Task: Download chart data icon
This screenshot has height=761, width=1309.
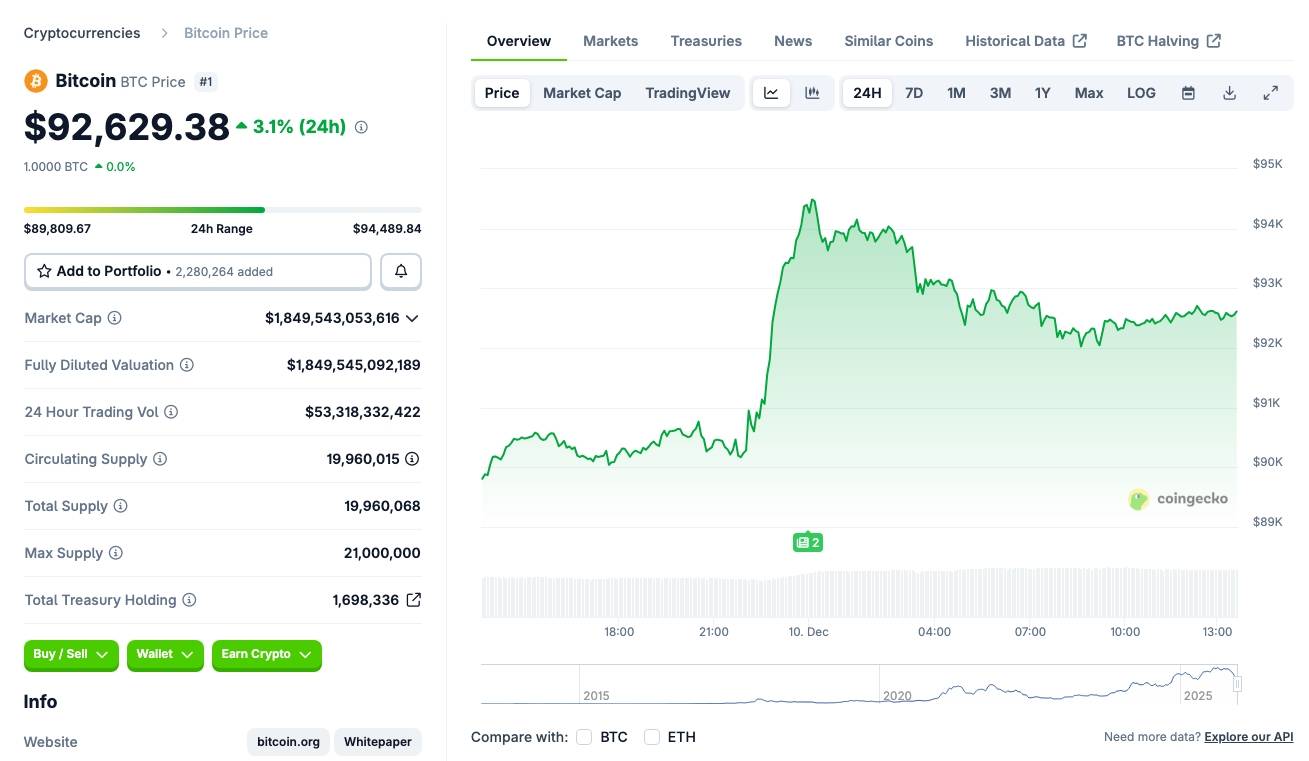Action: point(1229,93)
